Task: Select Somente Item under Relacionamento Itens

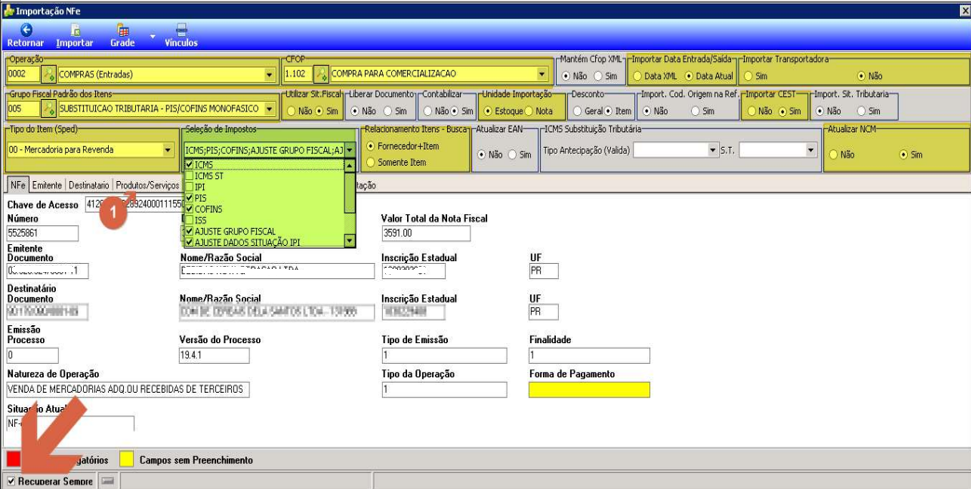Action: [x=371, y=162]
